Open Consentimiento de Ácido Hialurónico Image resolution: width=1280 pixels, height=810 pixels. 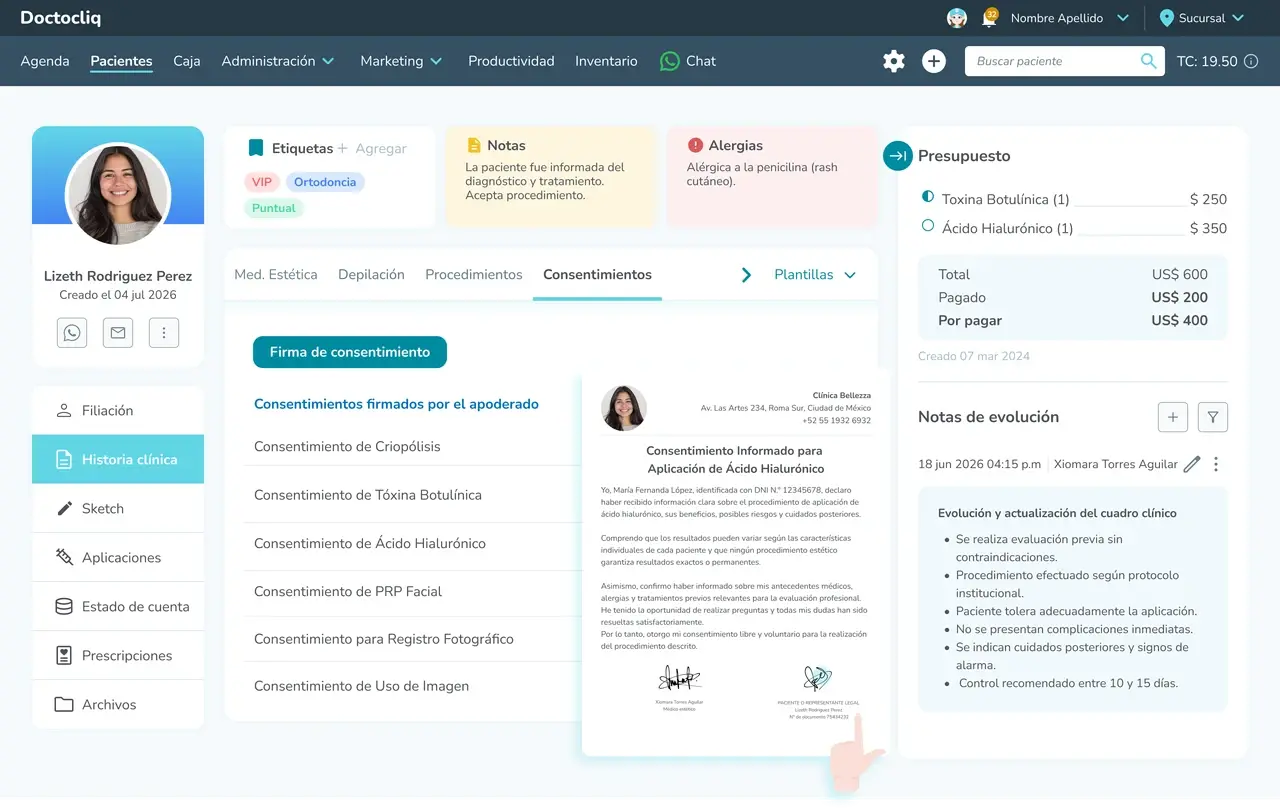coord(370,543)
